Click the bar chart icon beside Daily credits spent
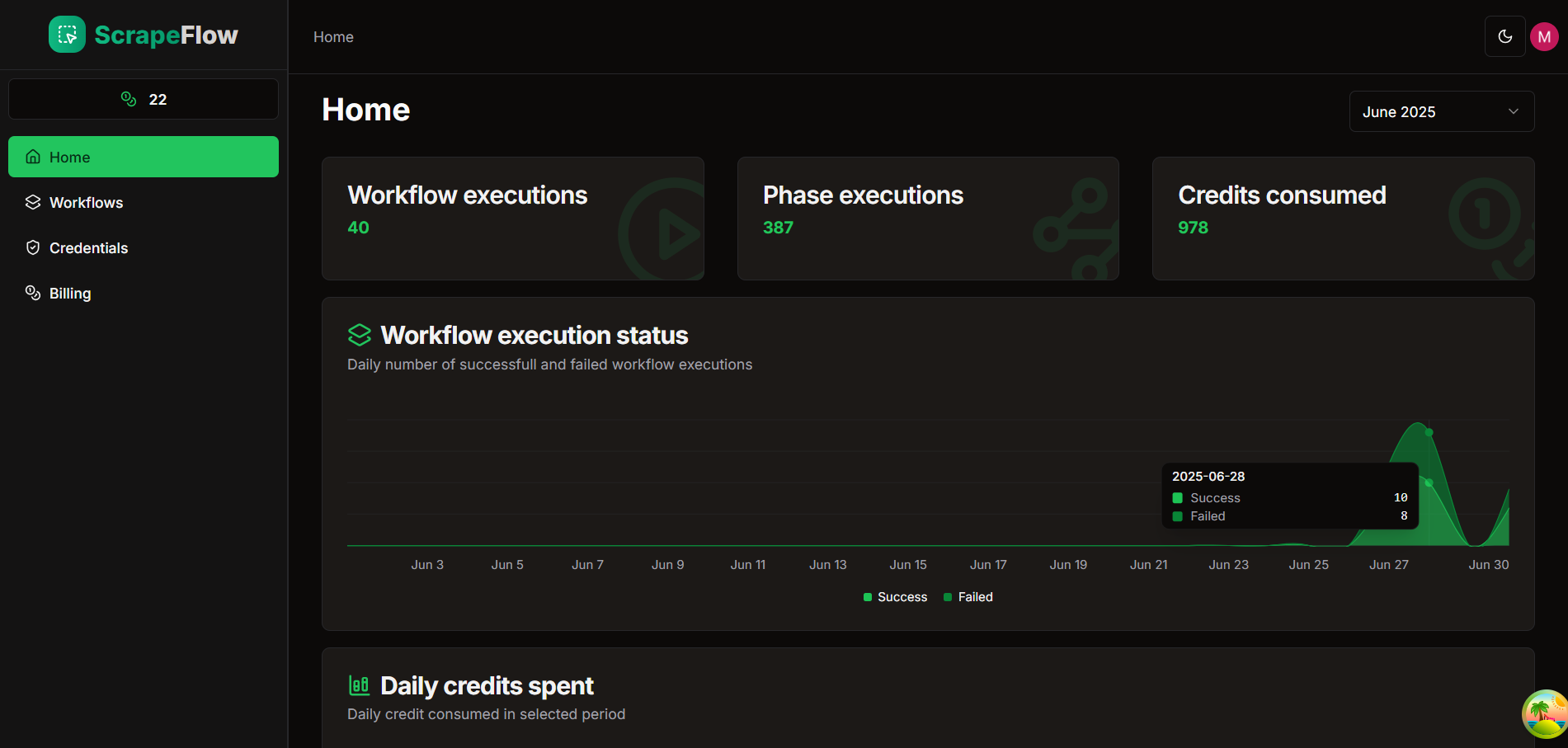The image size is (1568, 748). coord(360,685)
